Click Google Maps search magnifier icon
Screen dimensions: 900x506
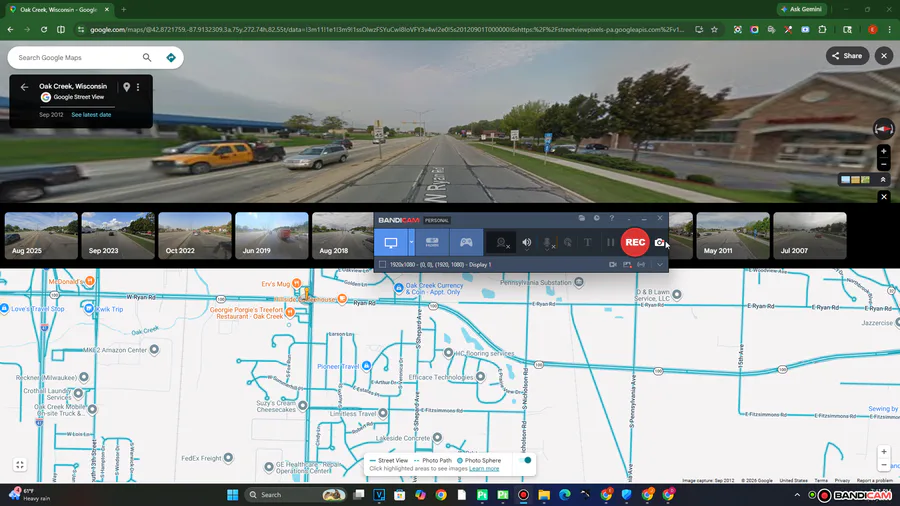pos(147,57)
